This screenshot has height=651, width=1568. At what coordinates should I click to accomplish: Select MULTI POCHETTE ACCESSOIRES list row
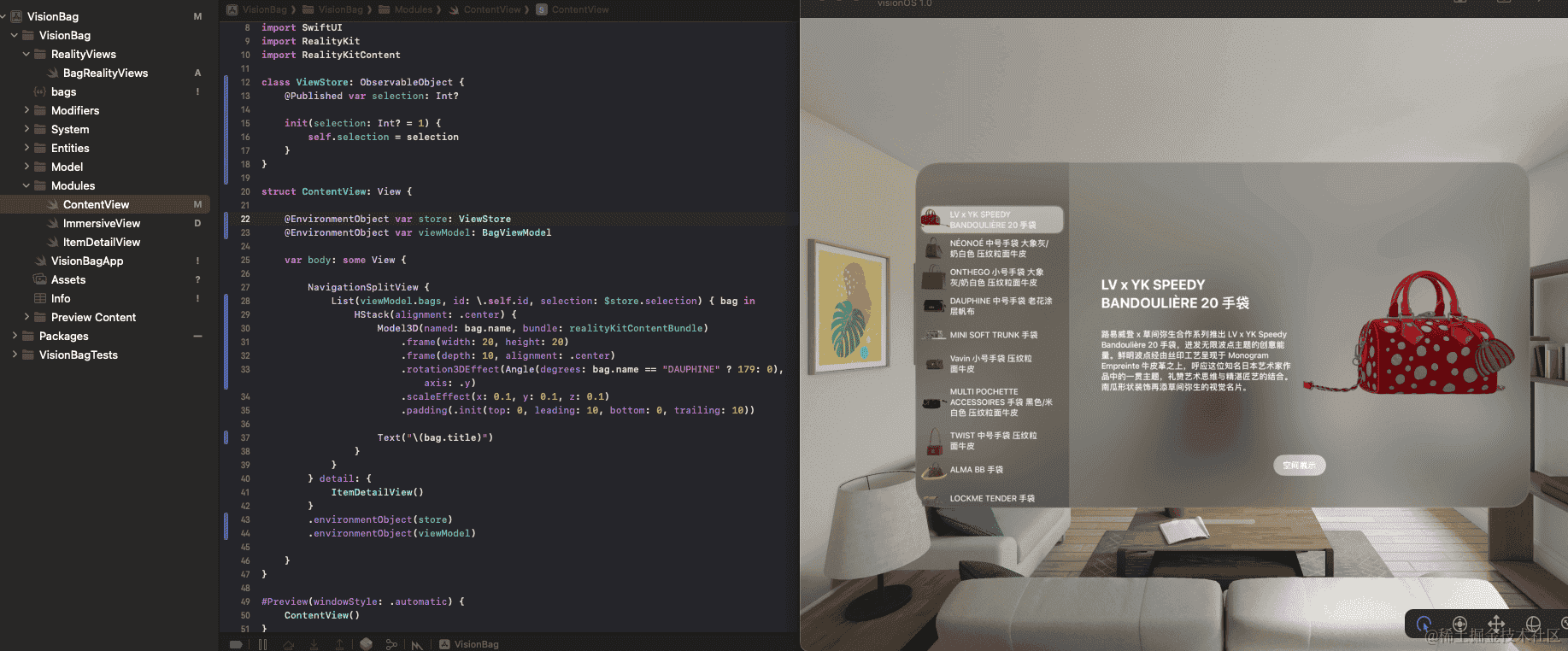click(992, 402)
